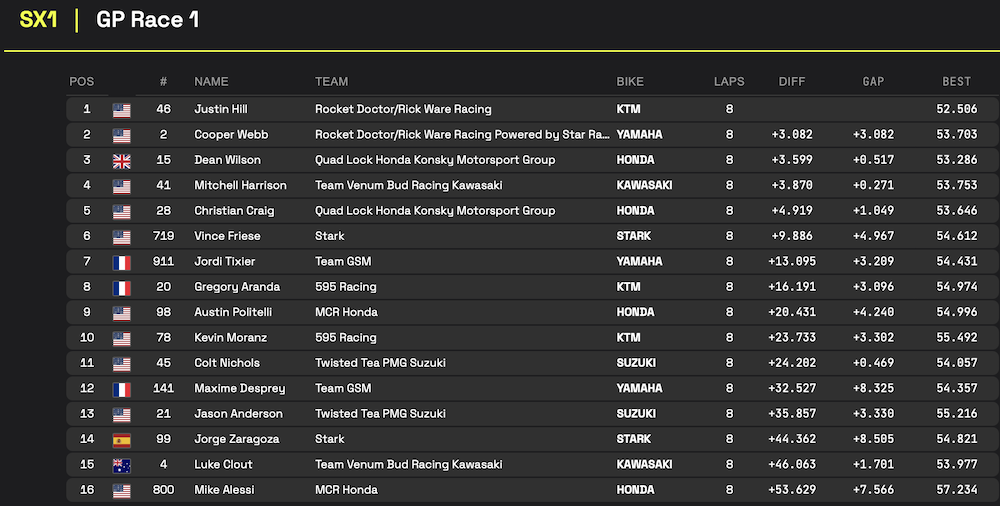Click the French flag beside Maxime Desprey
The image size is (1000, 506).
(x=121, y=390)
